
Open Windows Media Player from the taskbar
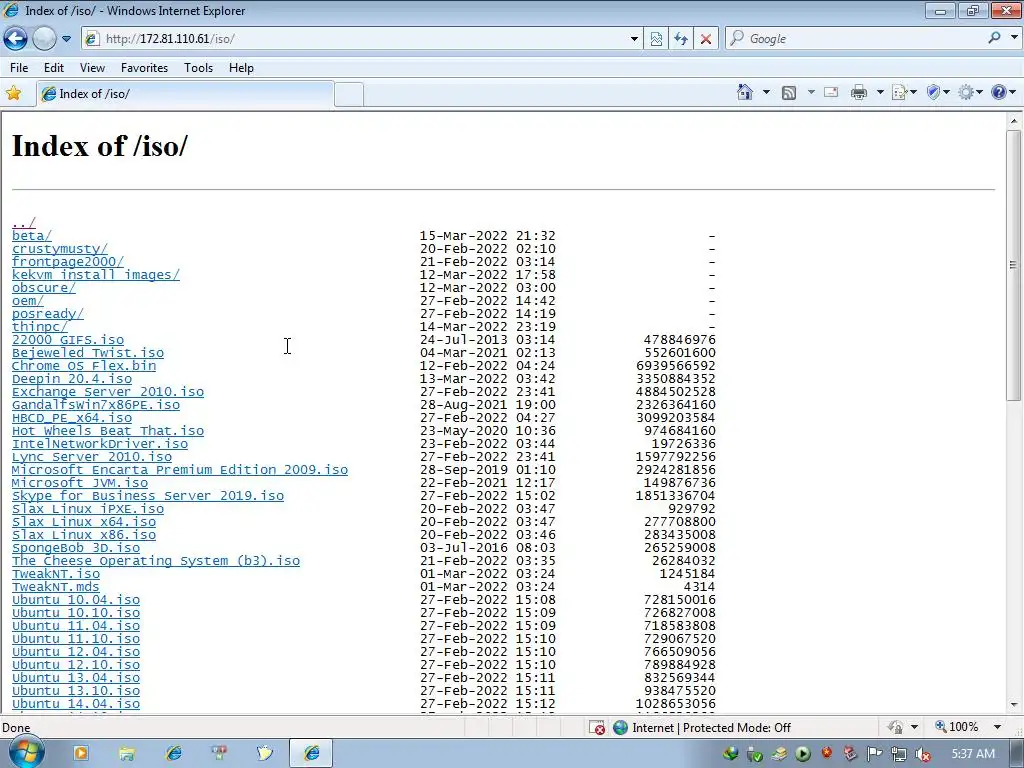[x=81, y=753]
